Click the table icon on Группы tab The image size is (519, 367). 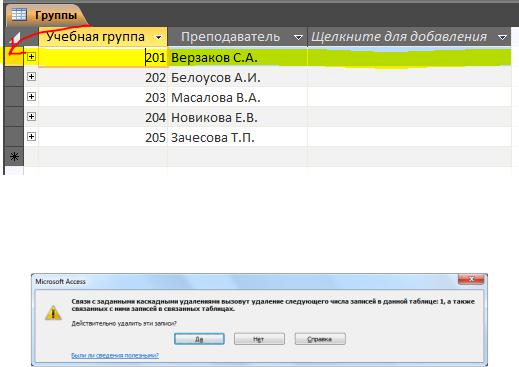point(19,14)
